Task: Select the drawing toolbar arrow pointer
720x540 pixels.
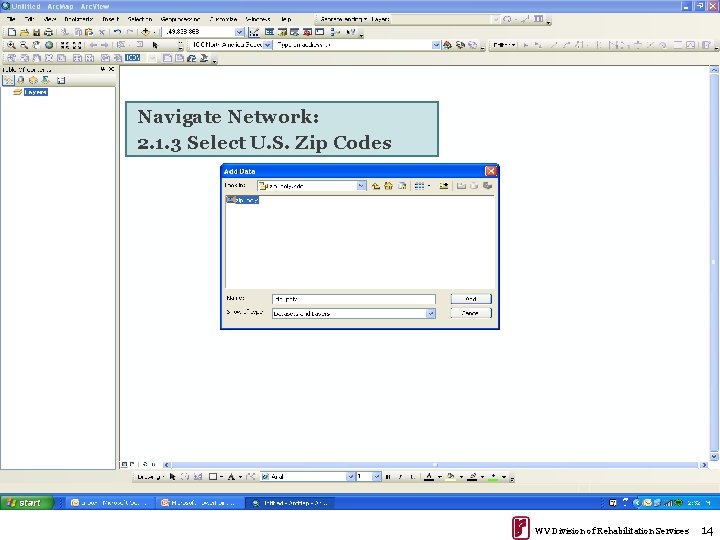Action: (173, 477)
